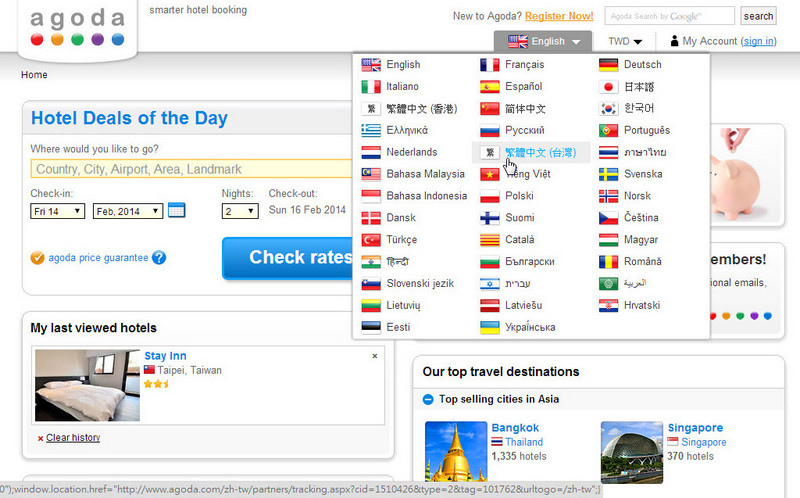This screenshot has height=498, width=800.
Task: Open the Bangkok destination link
Action: click(x=515, y=428)
